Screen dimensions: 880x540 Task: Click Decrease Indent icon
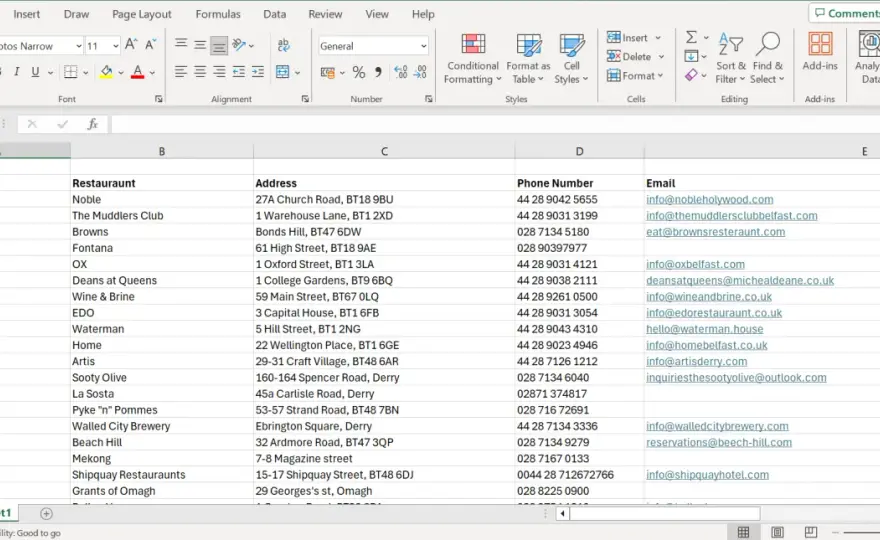click(239, 72)
